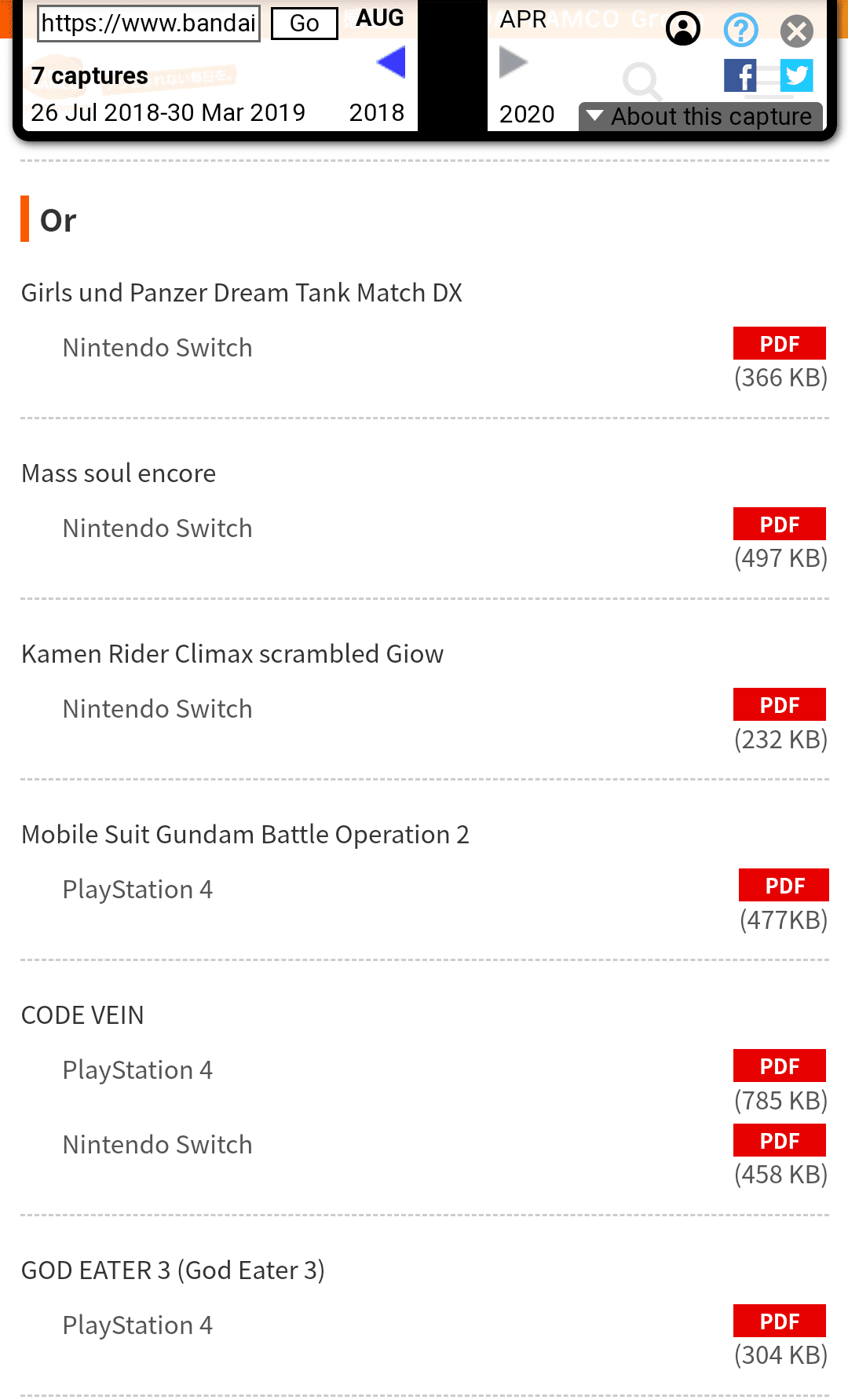The height and width of the screenshot is (1400, 848).
Task: Share this capture on Twitter
Action: (796, 75)
